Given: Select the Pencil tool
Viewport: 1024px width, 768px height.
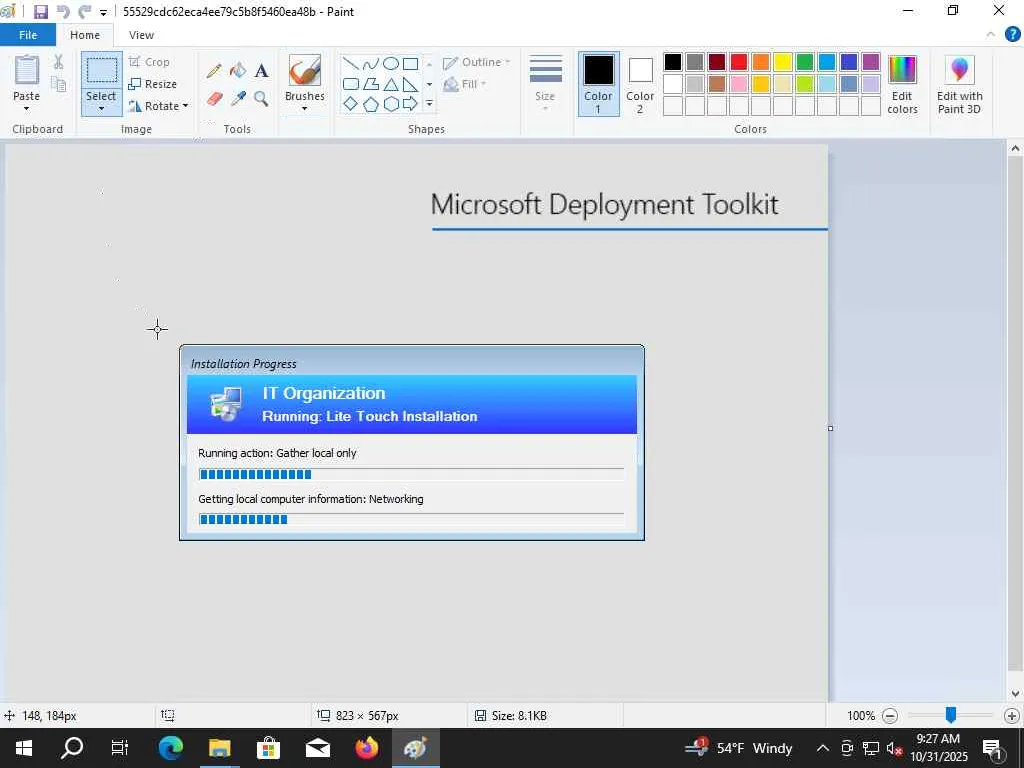Looking at the screenshot, I should 214,71.
